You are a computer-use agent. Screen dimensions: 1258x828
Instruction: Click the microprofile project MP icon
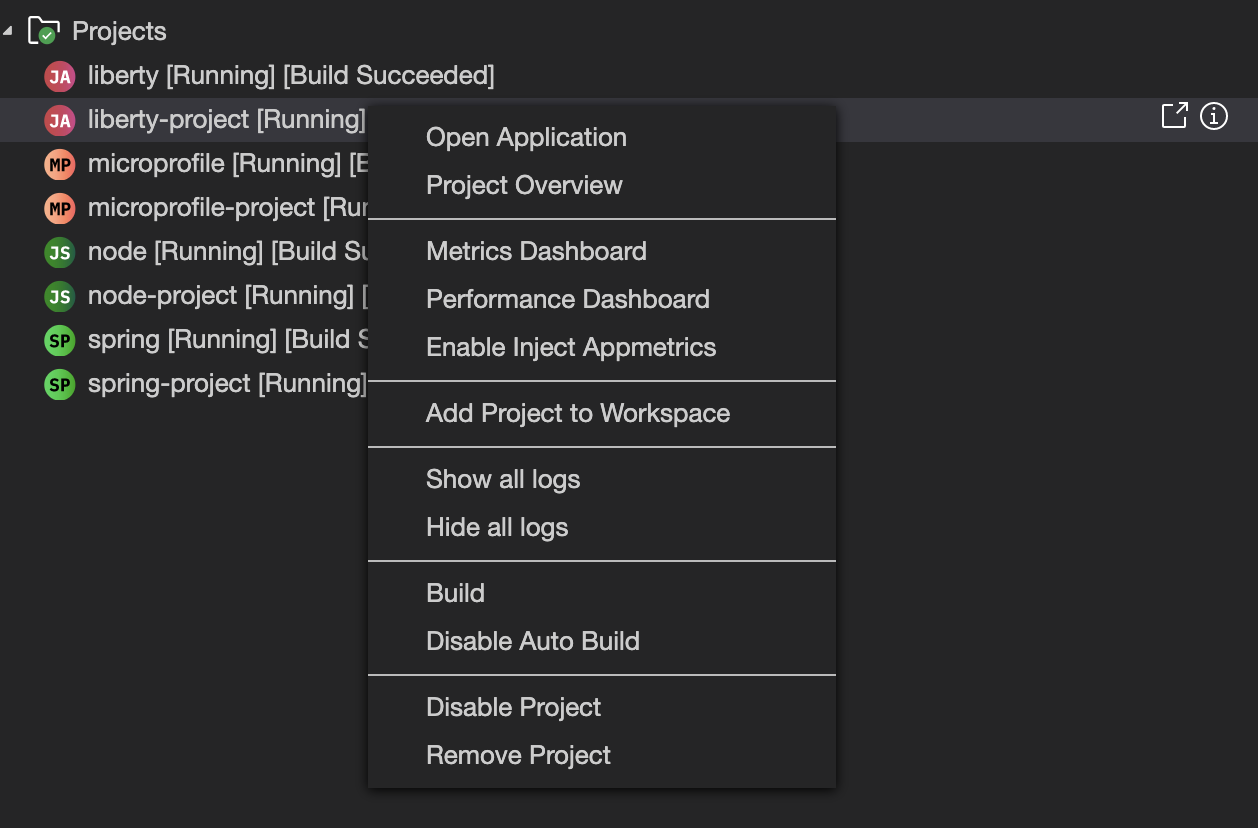click(59, 163)
